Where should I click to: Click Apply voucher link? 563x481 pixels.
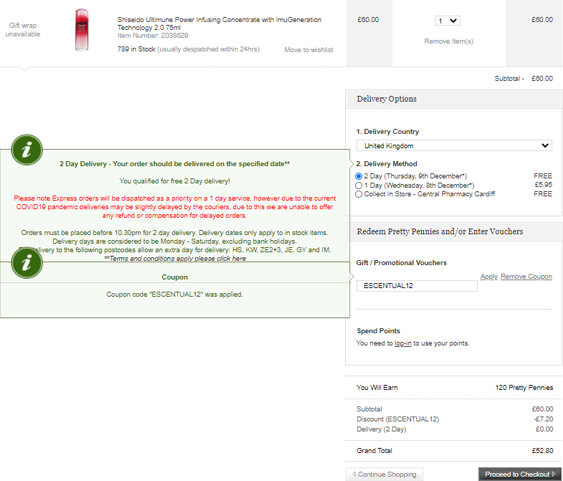coord(489,276)
